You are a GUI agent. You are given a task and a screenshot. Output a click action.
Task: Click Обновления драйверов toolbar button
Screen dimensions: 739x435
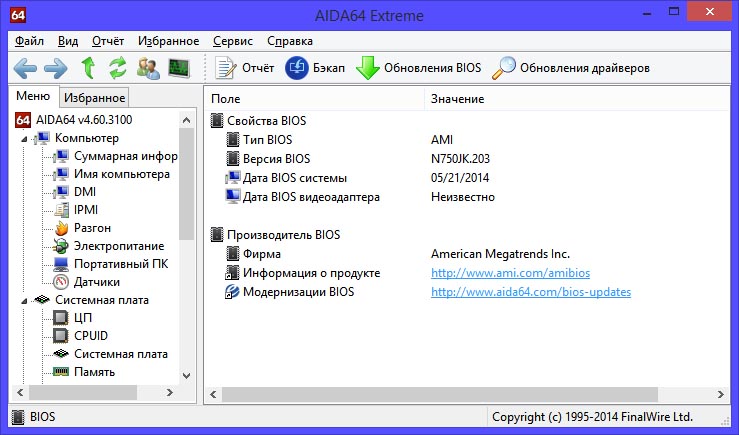coord(571,68)
